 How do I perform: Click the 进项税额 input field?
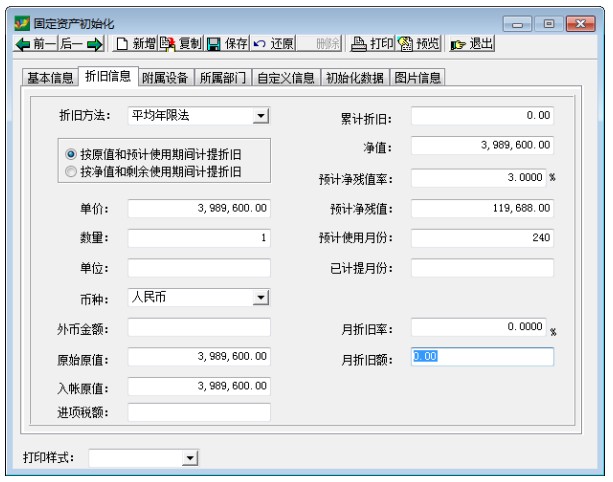coord(199,412)
